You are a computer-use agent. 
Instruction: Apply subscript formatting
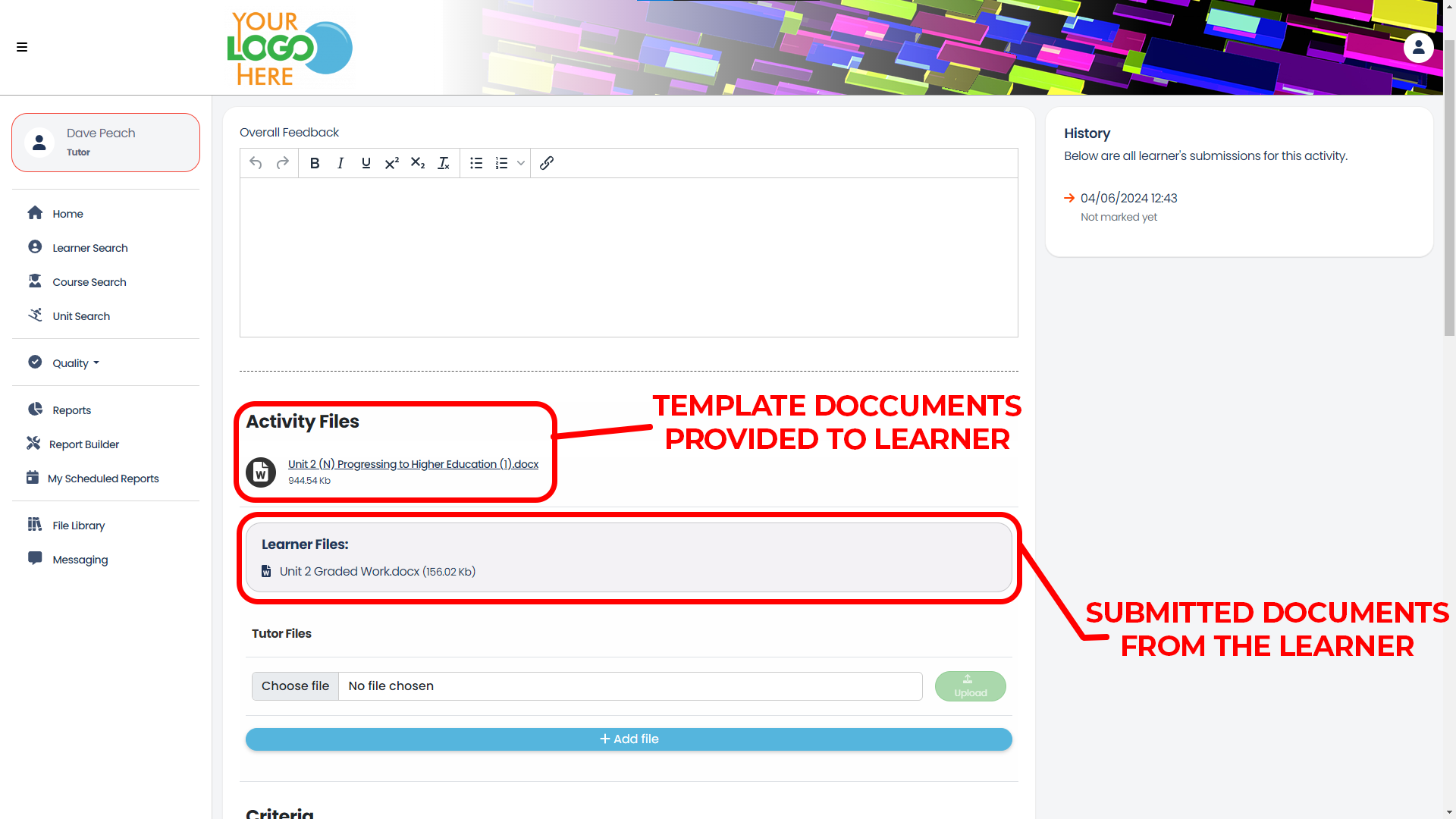pyautogui.click(x=418, y=163)
